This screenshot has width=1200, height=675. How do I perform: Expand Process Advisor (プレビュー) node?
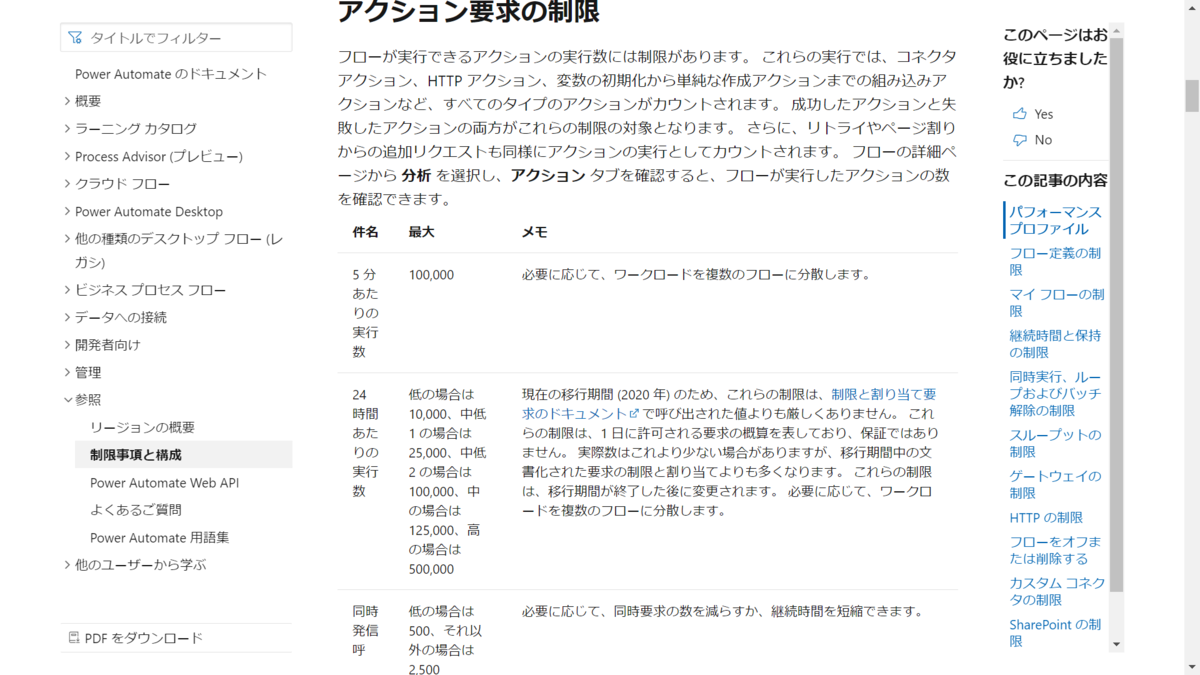pos(67,156)
